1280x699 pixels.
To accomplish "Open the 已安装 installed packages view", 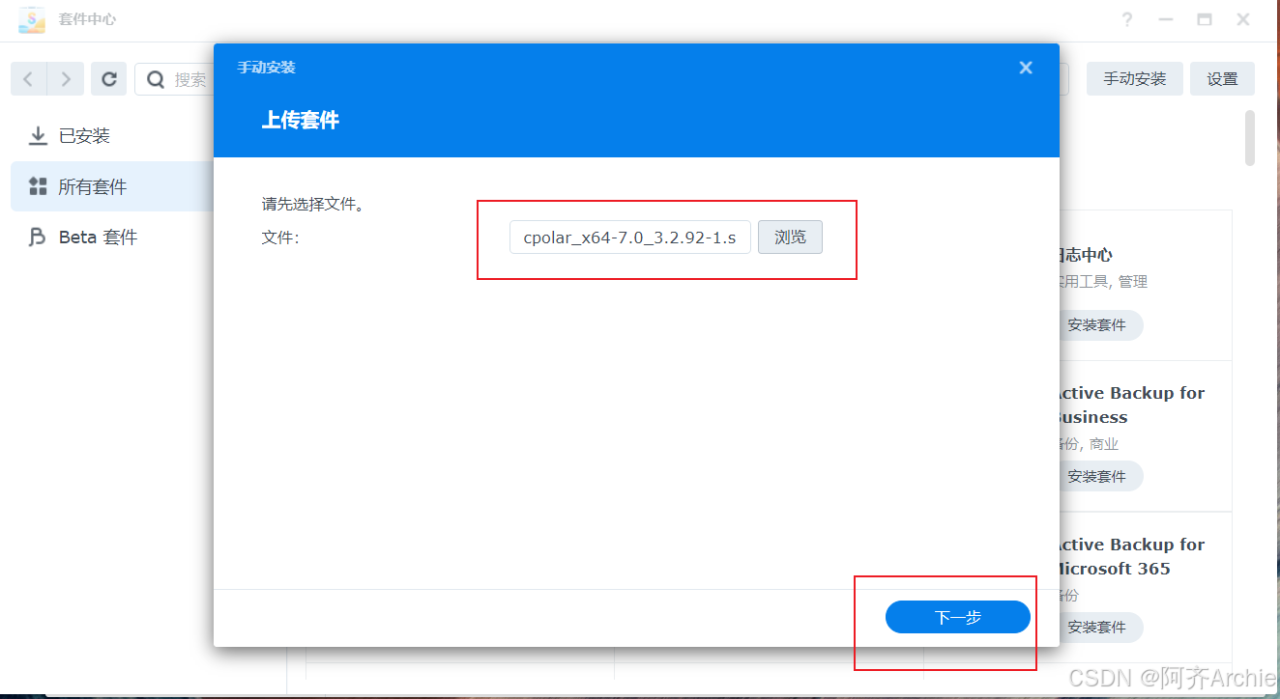I will pyautogui.click(x=85, y=135).
